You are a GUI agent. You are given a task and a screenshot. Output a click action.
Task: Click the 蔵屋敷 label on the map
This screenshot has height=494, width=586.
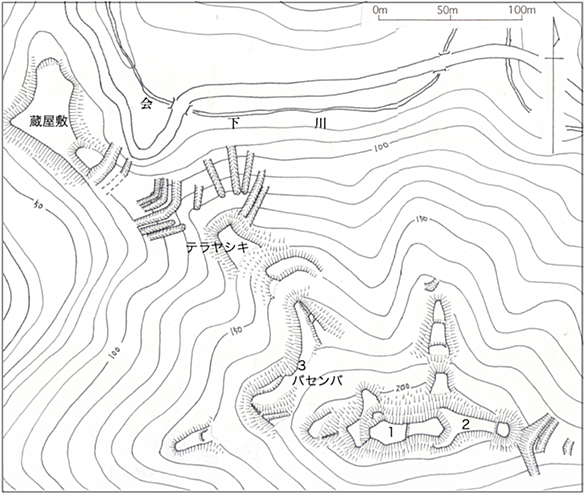(49, 121)
